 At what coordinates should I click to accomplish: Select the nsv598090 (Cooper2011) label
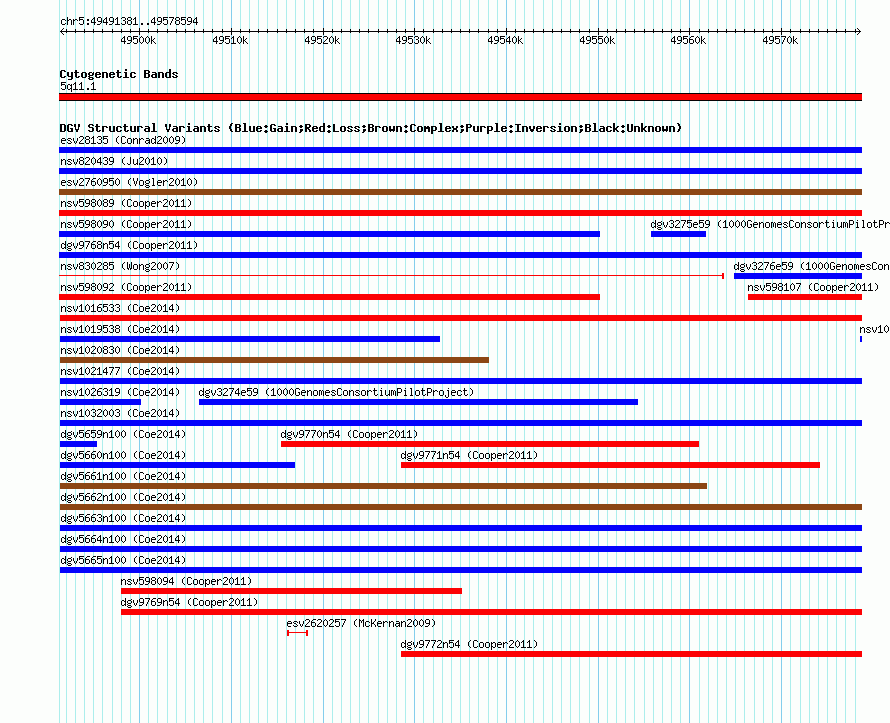(126, 224)
